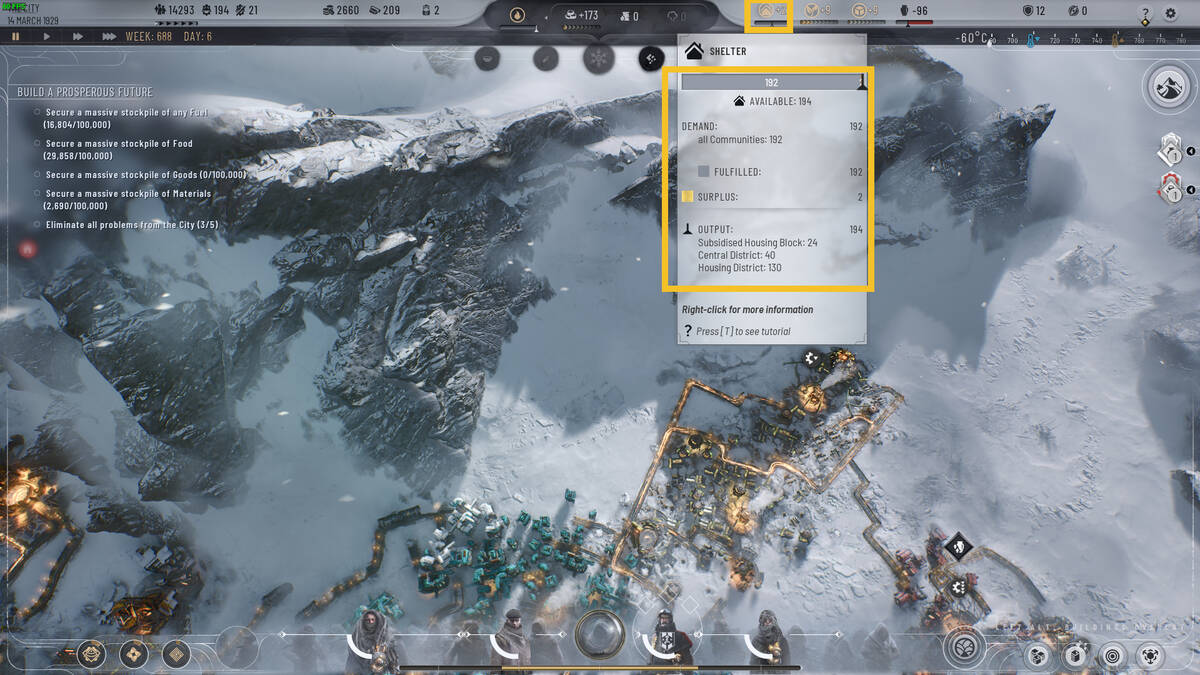Set game speed to fastest triple arrow

pos(109,36)
